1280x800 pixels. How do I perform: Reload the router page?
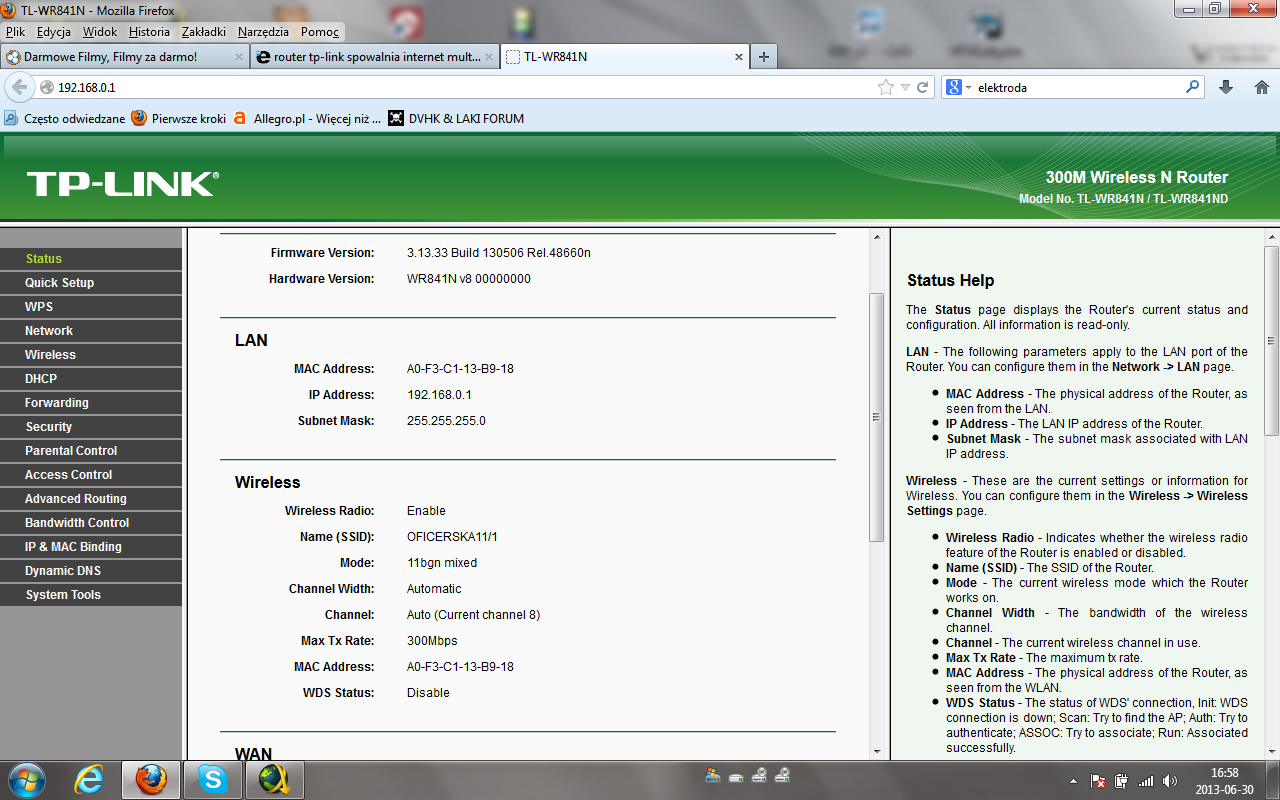[923, 87]
